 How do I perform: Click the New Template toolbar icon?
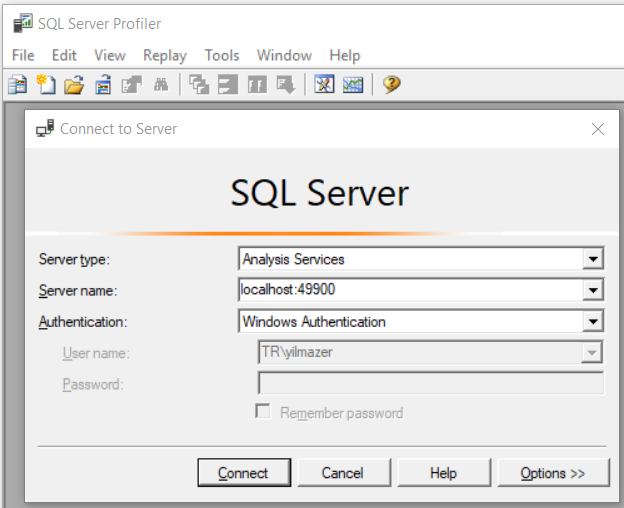pyautogui.click(x=46, y=85)
